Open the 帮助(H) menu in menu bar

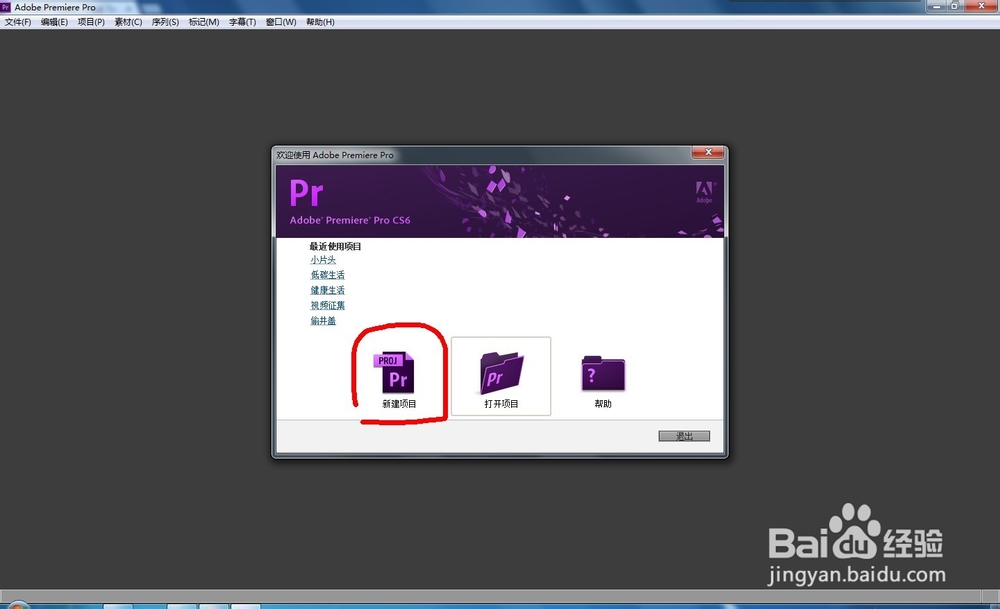(x=320, y=22)
